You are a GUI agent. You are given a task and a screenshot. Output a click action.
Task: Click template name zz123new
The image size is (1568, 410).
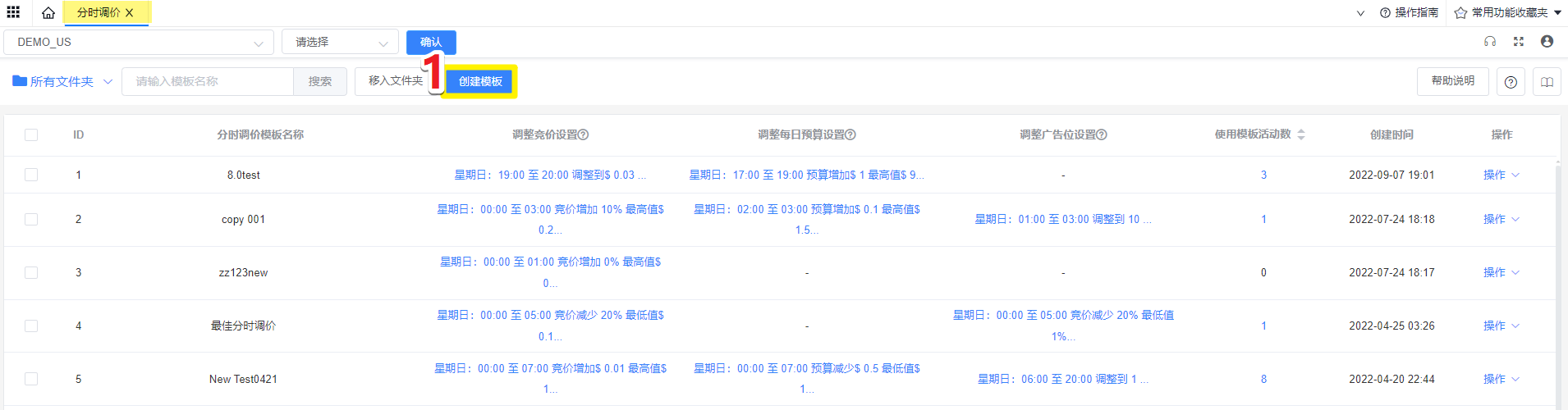(x=244, y=272)
